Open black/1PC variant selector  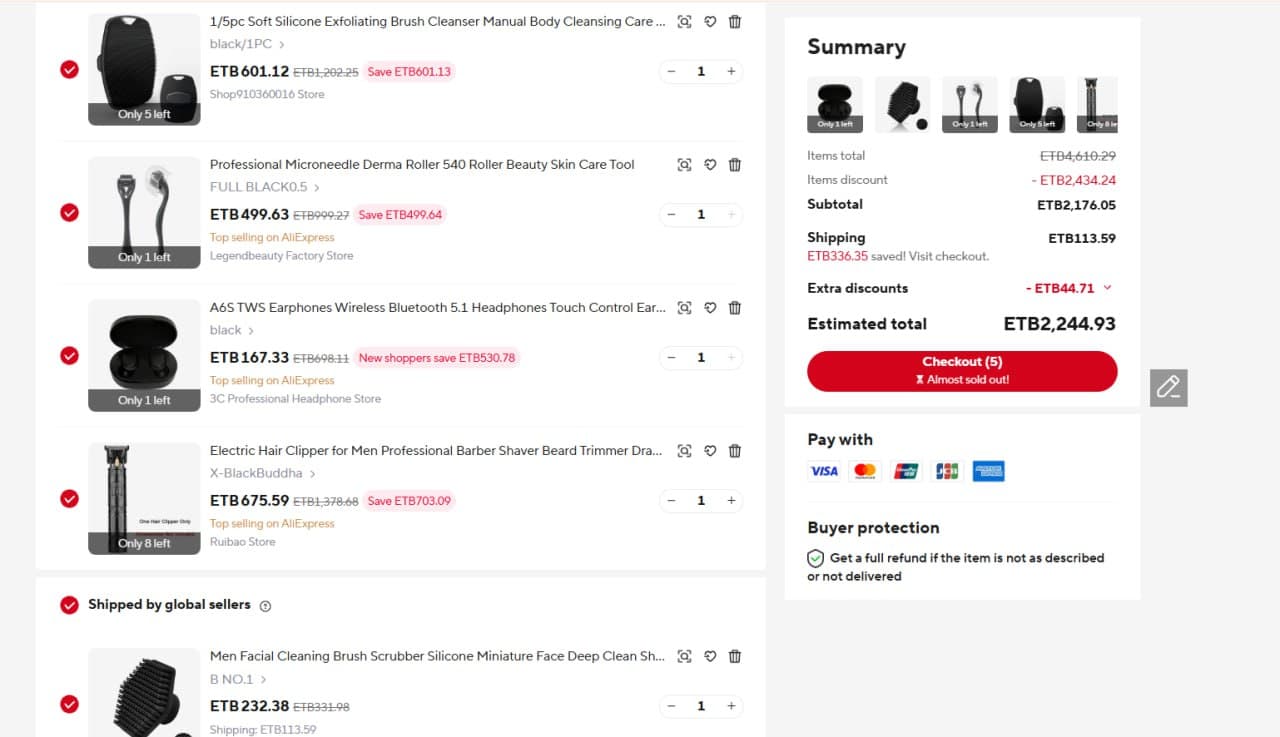(x=247, y=44)
